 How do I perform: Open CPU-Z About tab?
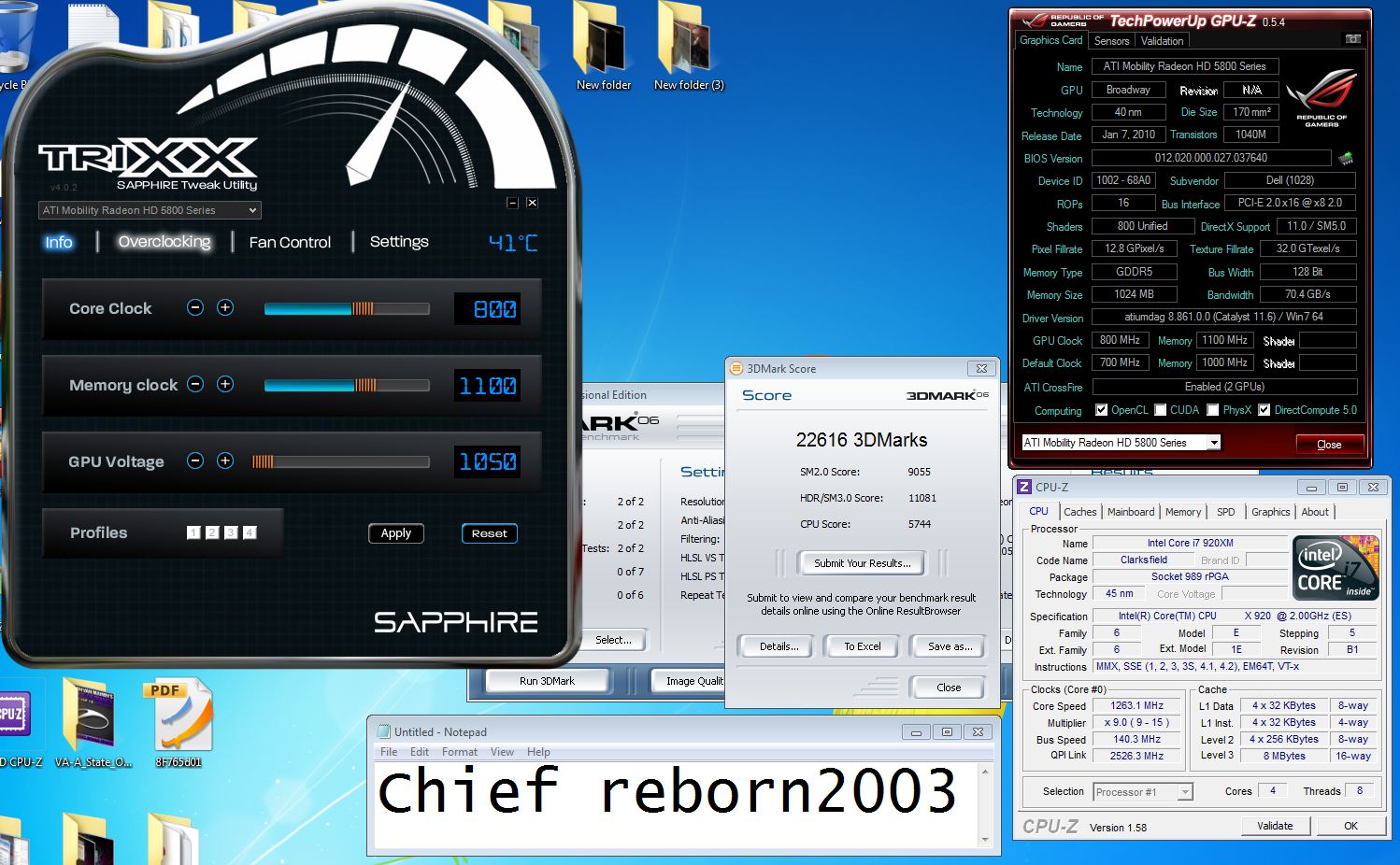pyautogui.click(x=1315, y=512)
